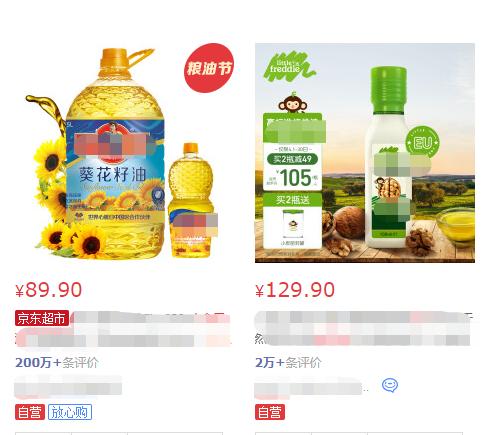Image resolution: width=483 pixels, height=435 pixels.
Task: Open 2万+ 条评价 reviews link
Action: 288,362
